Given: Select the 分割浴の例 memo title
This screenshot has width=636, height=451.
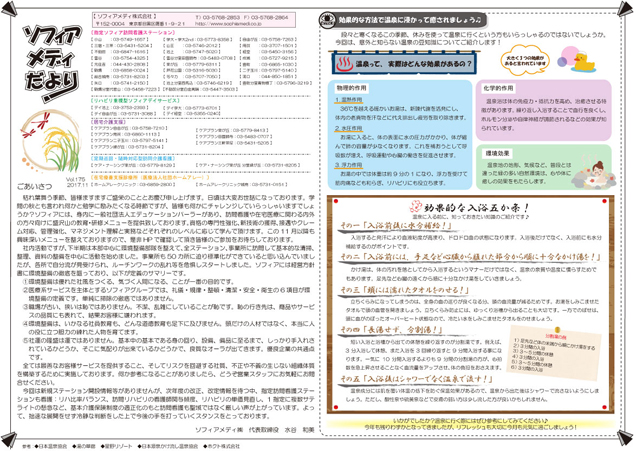Looking at the screenshot, I should coord(556,337).
